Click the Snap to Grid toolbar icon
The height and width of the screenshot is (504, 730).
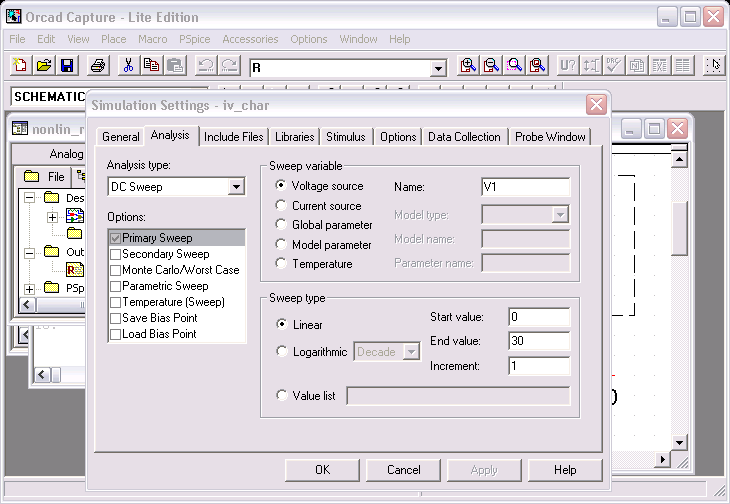click(714, 65)
